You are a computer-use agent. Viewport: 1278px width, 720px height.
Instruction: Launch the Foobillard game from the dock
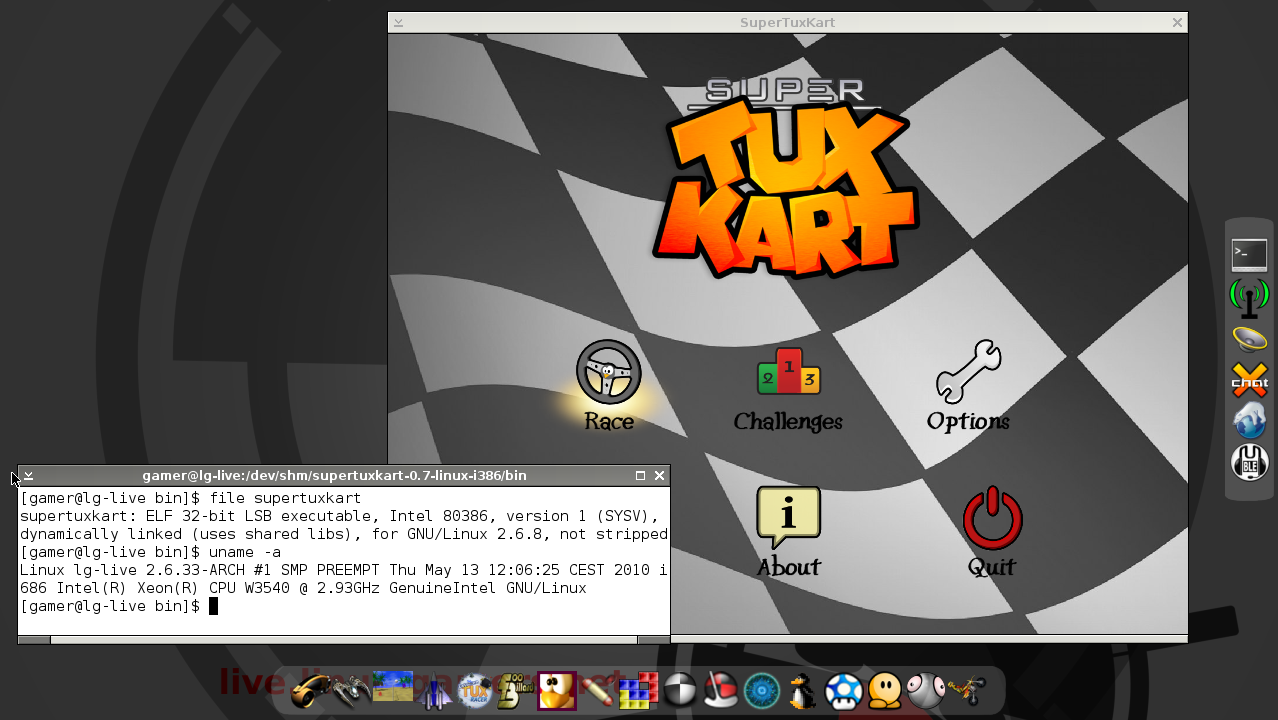tap(515, 690)
